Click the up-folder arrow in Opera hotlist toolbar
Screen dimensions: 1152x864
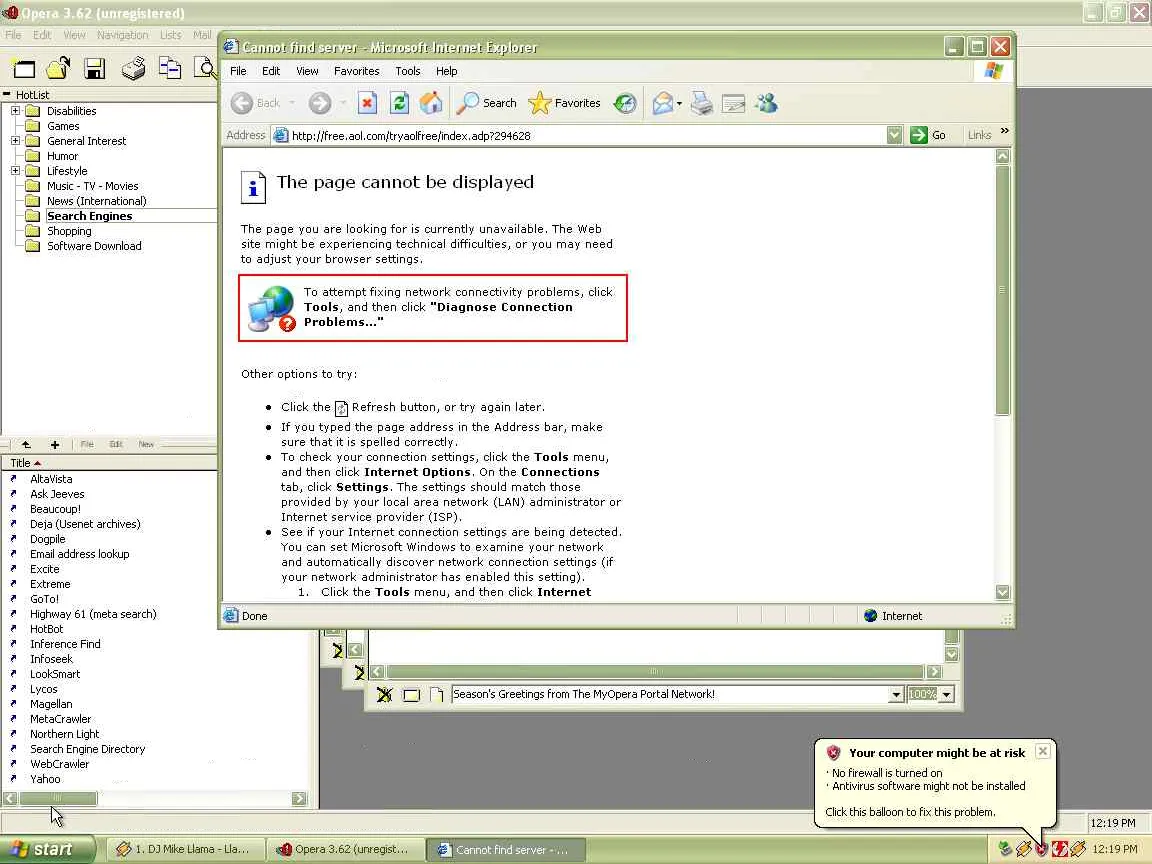[26, 444]
